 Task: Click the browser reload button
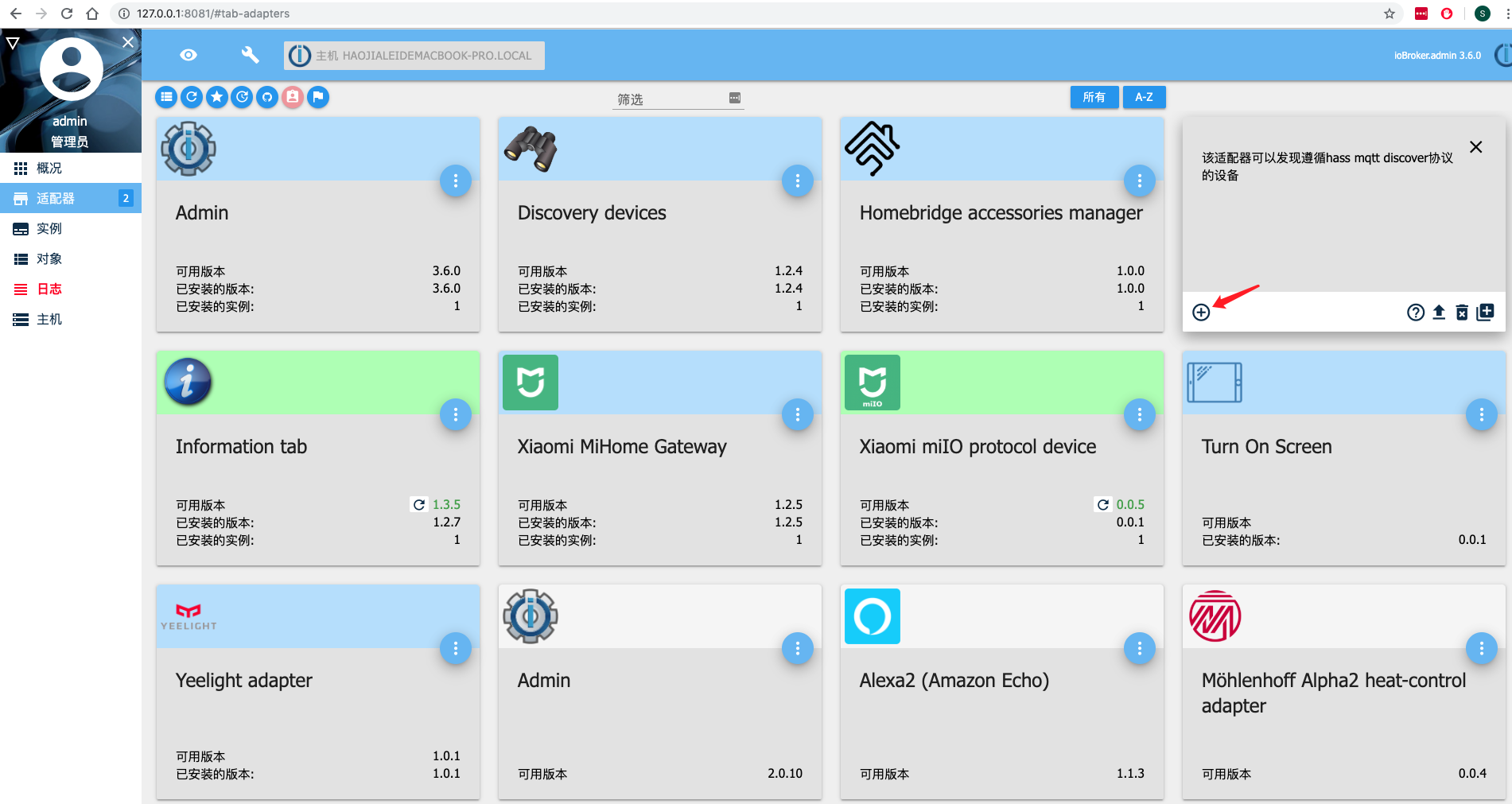click(67, 14)
